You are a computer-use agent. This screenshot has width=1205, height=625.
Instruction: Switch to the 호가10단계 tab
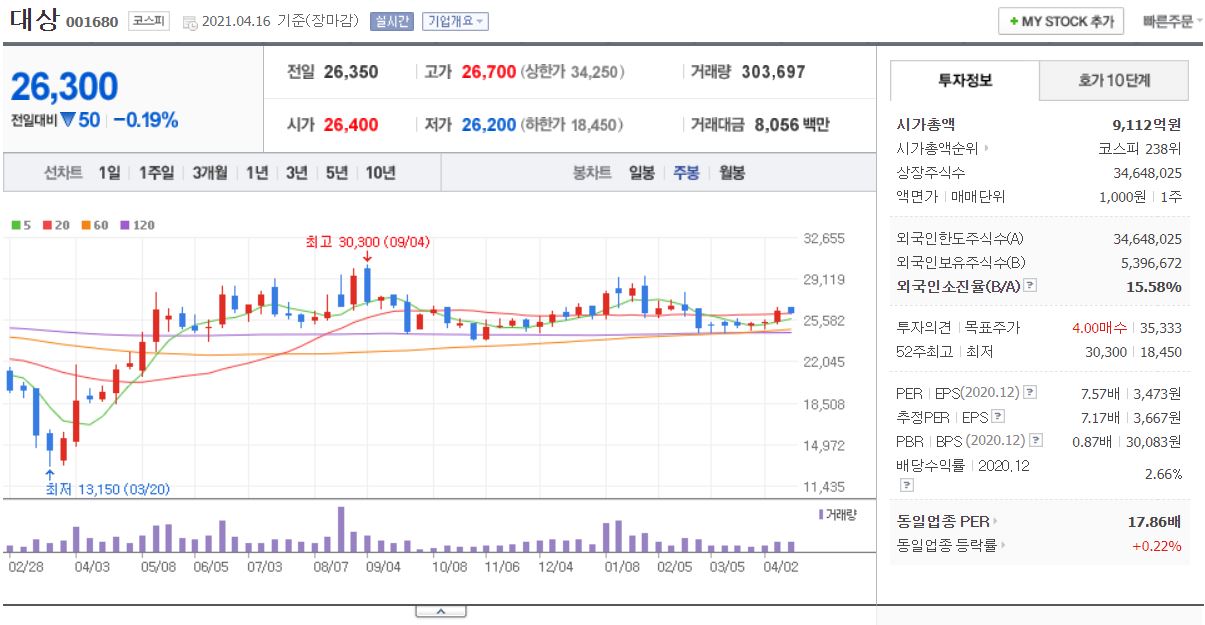tap(1114, 80)
